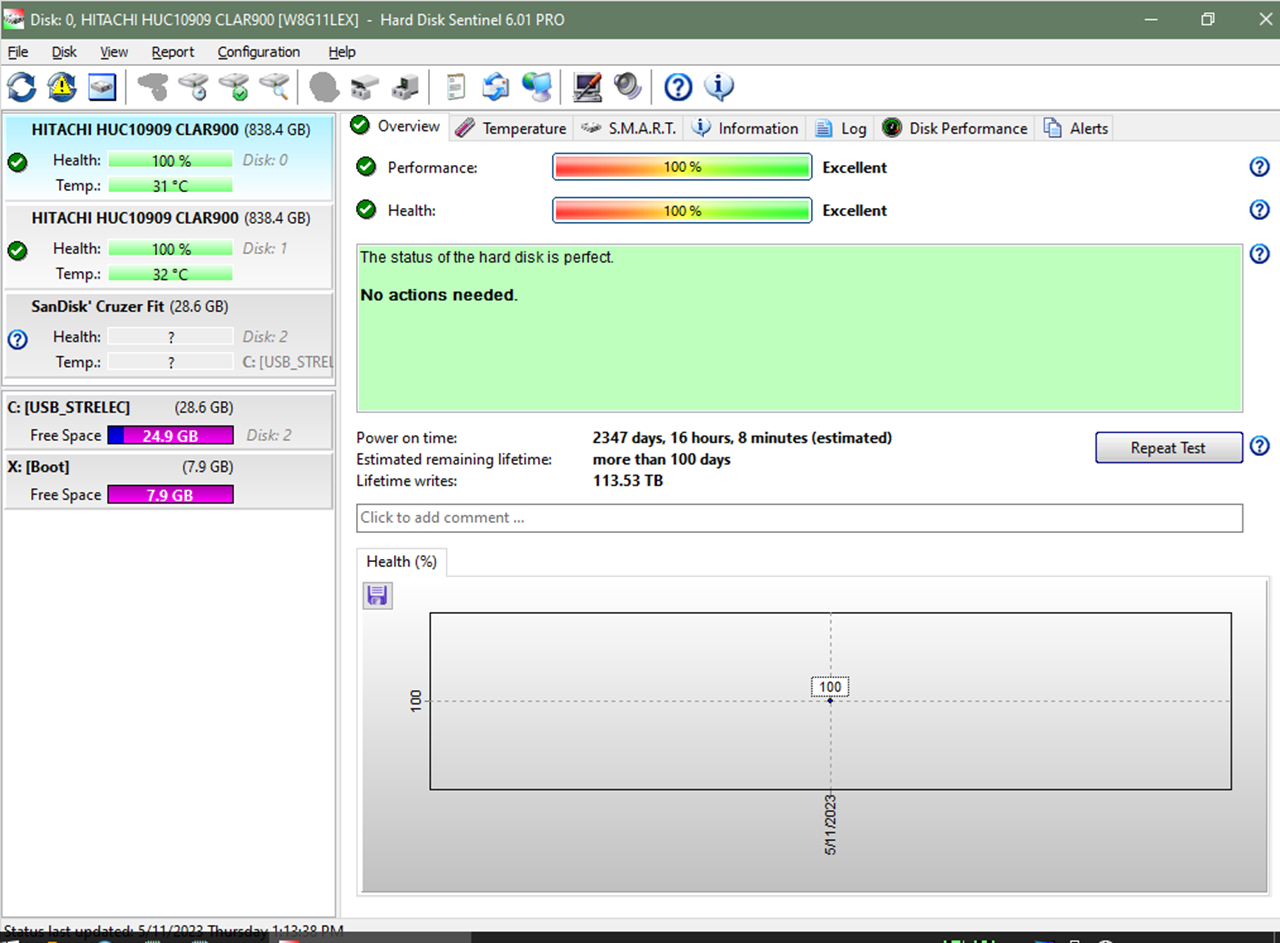Image resolution: width=1280 pixels, height=943 pixels.
Task: Open the Disk Performance tab
Action: [956, 128]
